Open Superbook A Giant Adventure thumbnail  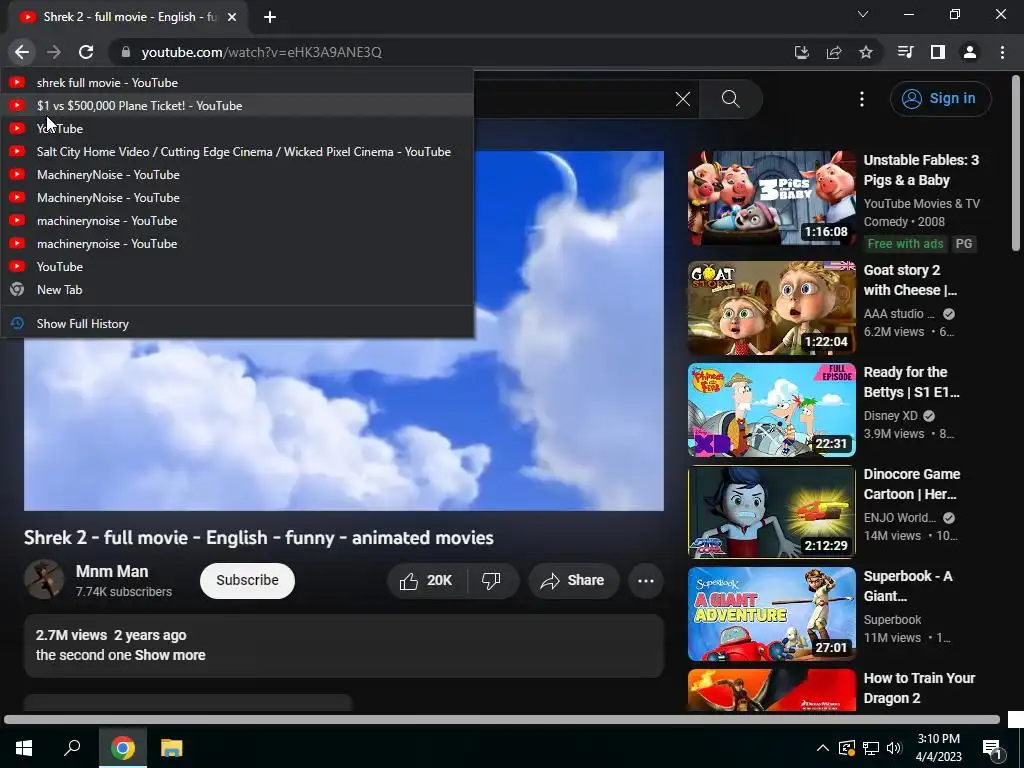point(772,614)
